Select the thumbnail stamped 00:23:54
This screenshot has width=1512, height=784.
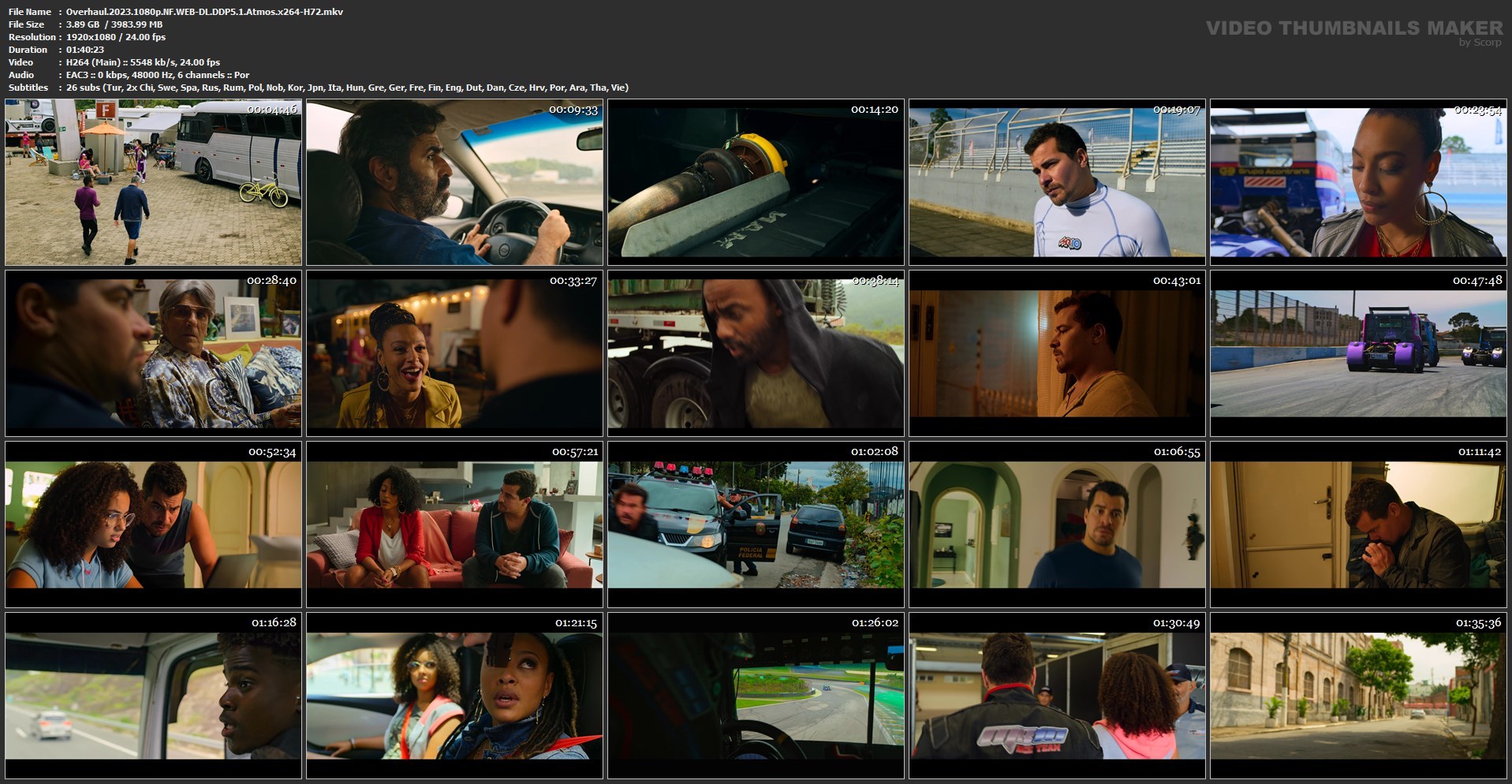(1358, 182)
